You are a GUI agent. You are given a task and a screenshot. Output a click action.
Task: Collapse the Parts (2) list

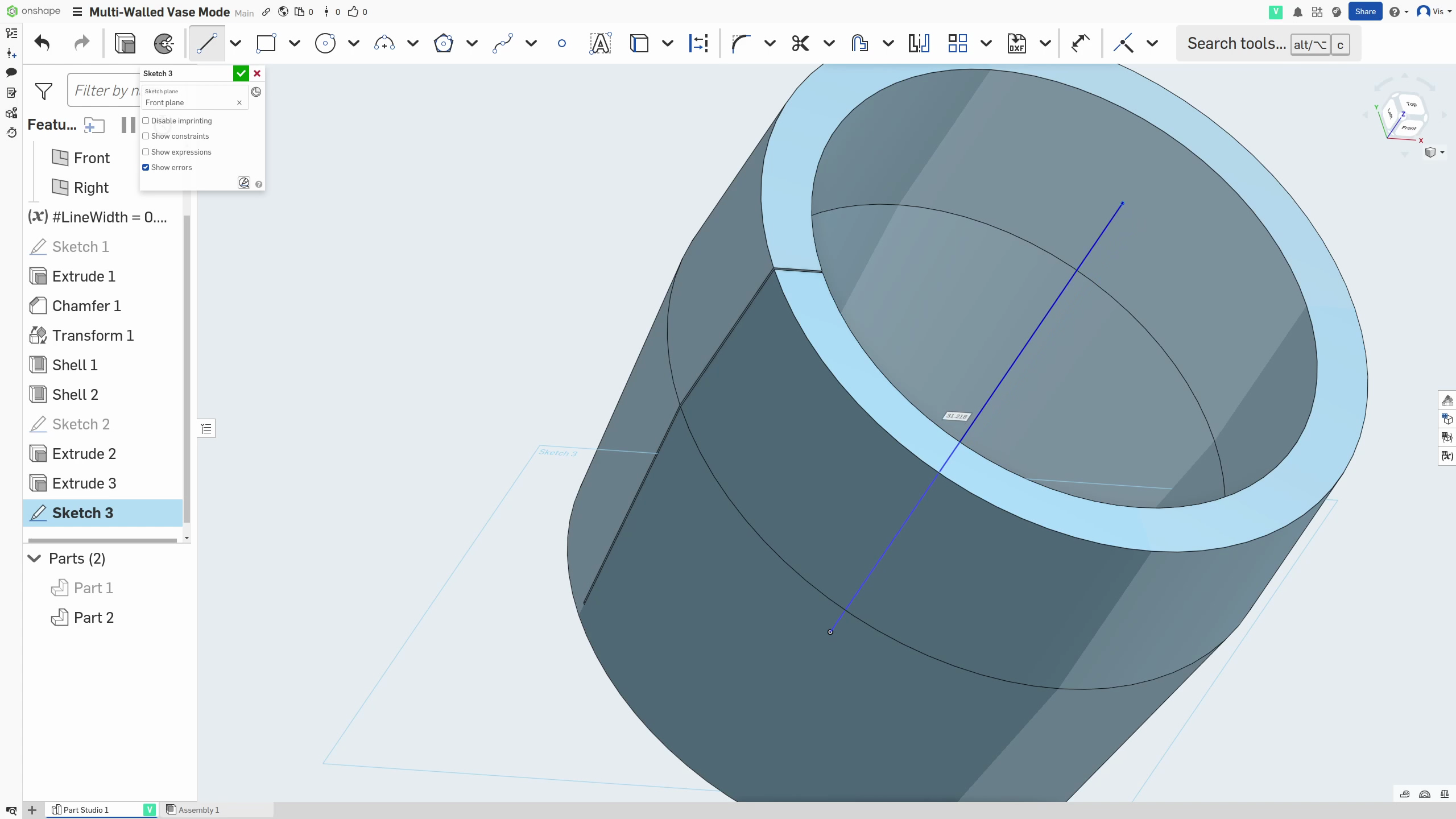point(35,559)
